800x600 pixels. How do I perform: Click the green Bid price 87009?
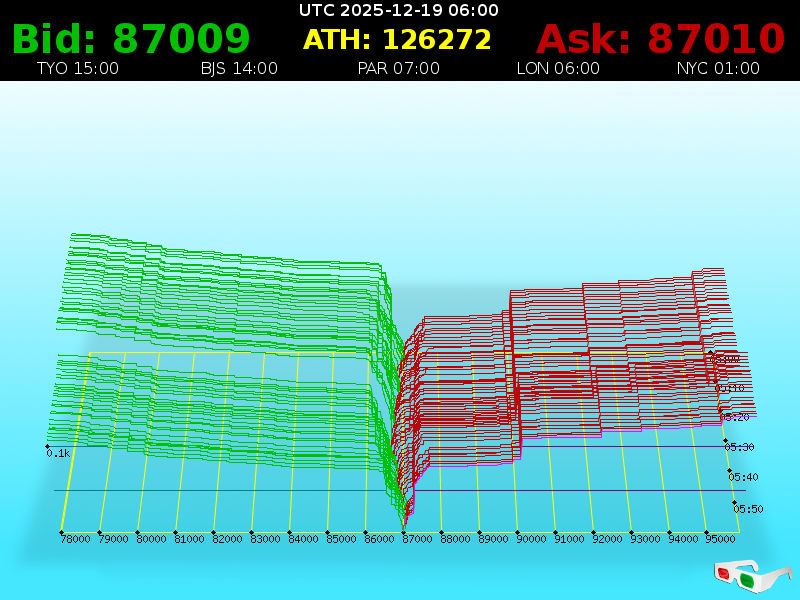coord(131,39)
